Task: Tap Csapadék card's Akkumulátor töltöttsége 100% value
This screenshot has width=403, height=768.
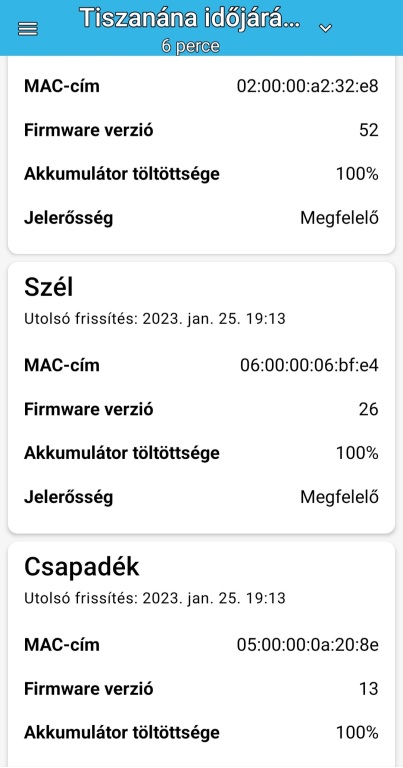Action: click(357, 733)
